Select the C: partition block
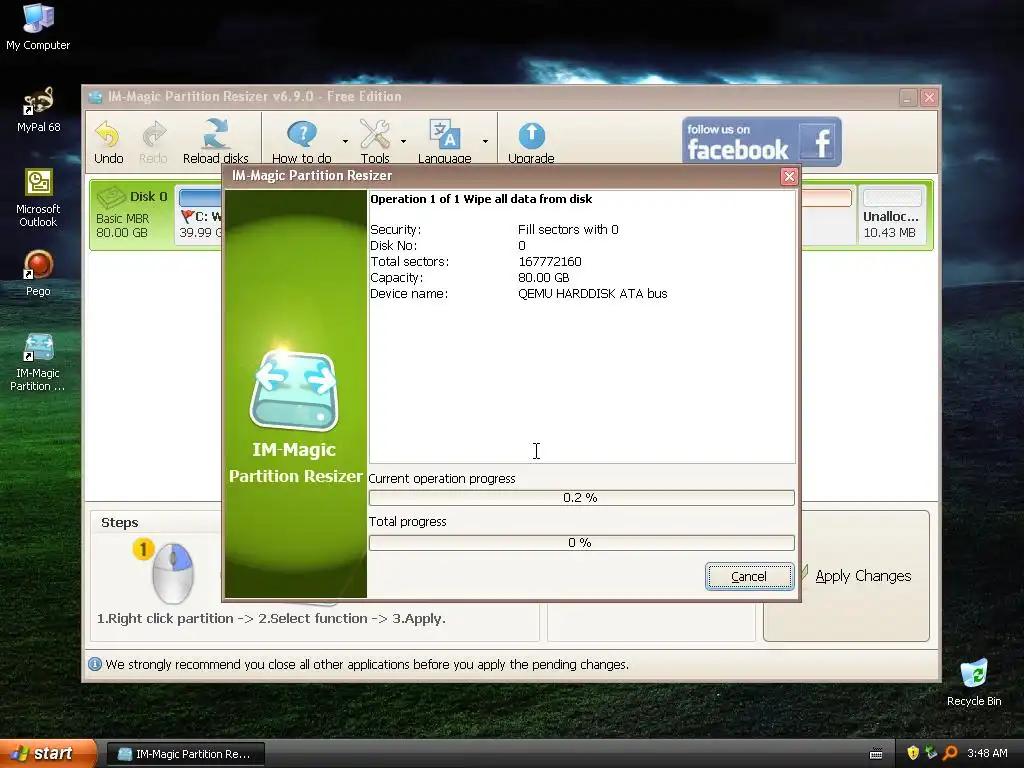 200,216
